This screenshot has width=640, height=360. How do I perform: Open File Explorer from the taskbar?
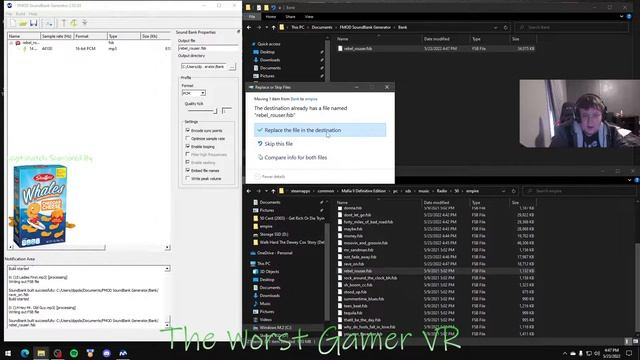point(41,353)
